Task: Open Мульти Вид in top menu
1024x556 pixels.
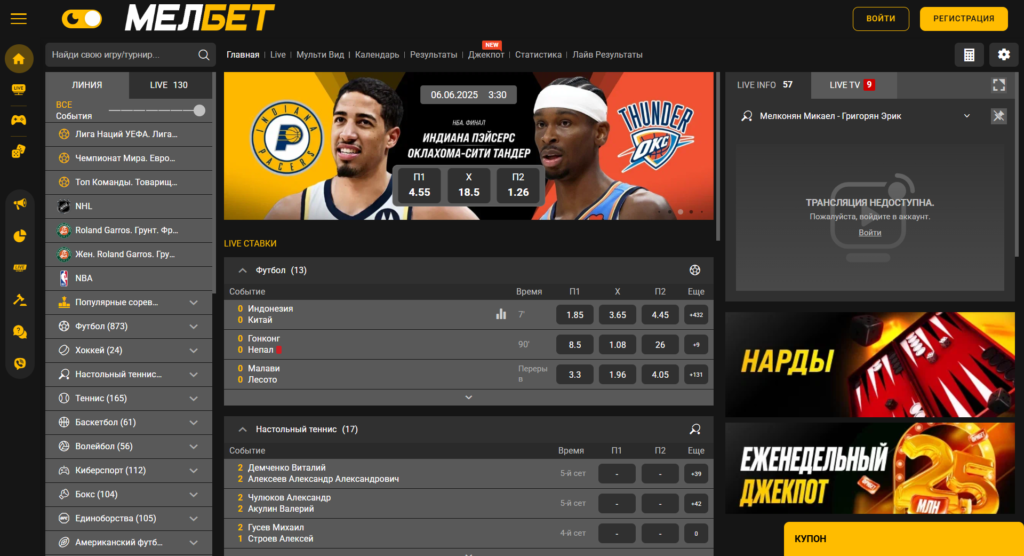Action: click(320, 55)
